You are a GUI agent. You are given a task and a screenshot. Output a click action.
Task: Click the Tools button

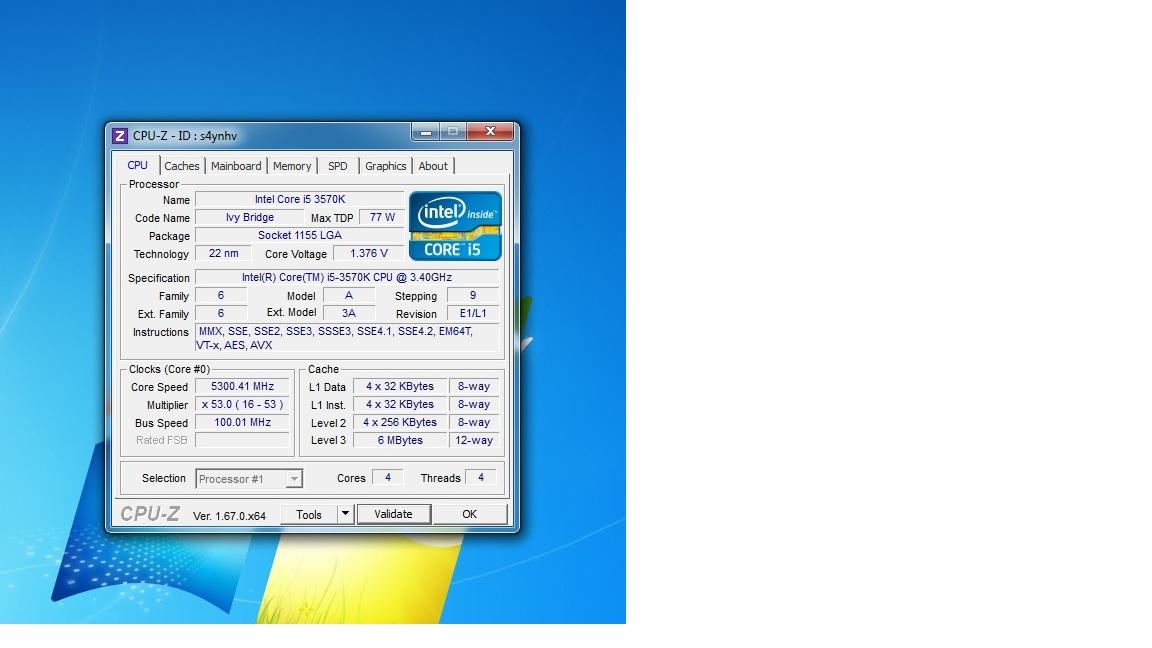point(309,514)
